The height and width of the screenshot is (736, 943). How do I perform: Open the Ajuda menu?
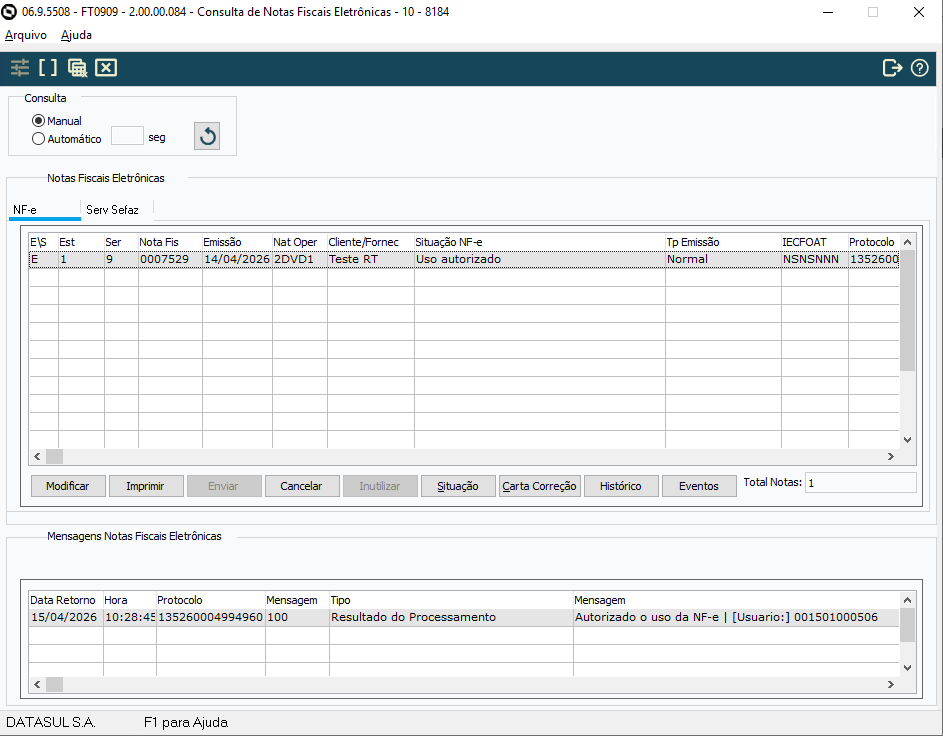(x=76, y=35)
